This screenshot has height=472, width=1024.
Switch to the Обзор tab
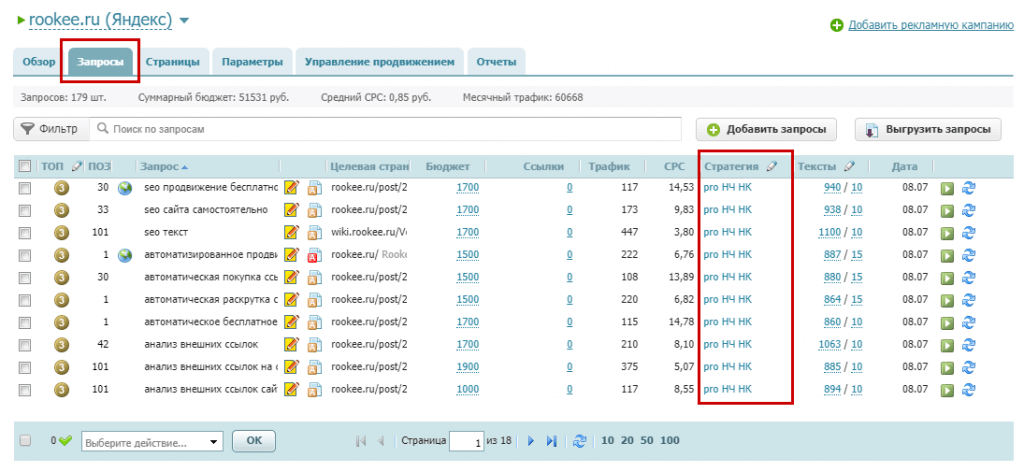tap(39, 63)
